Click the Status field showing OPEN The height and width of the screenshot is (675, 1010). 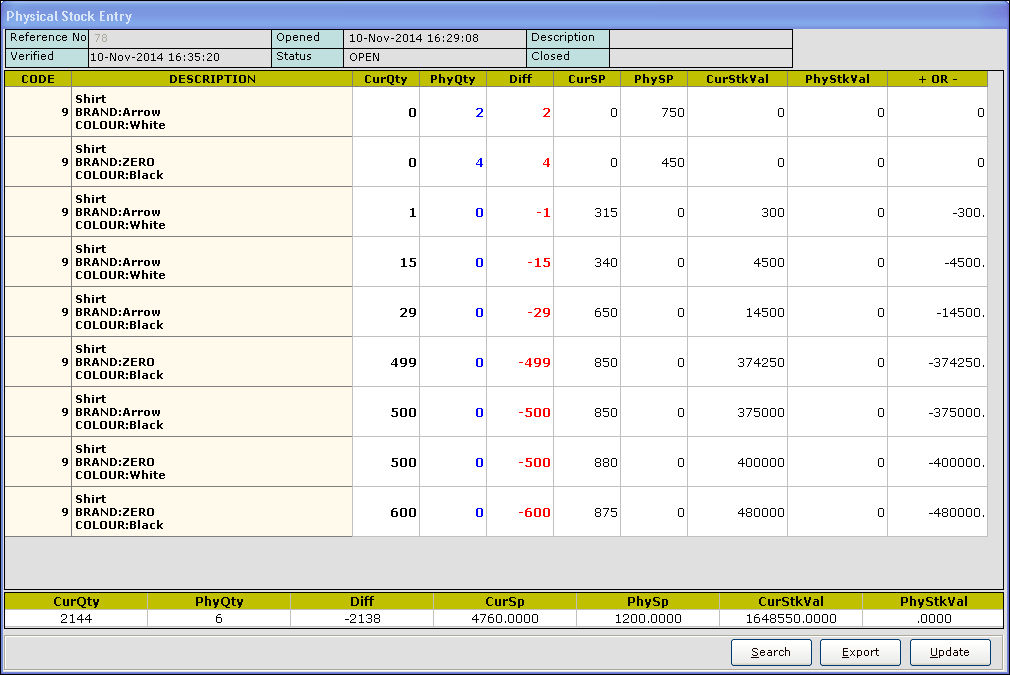435,57
